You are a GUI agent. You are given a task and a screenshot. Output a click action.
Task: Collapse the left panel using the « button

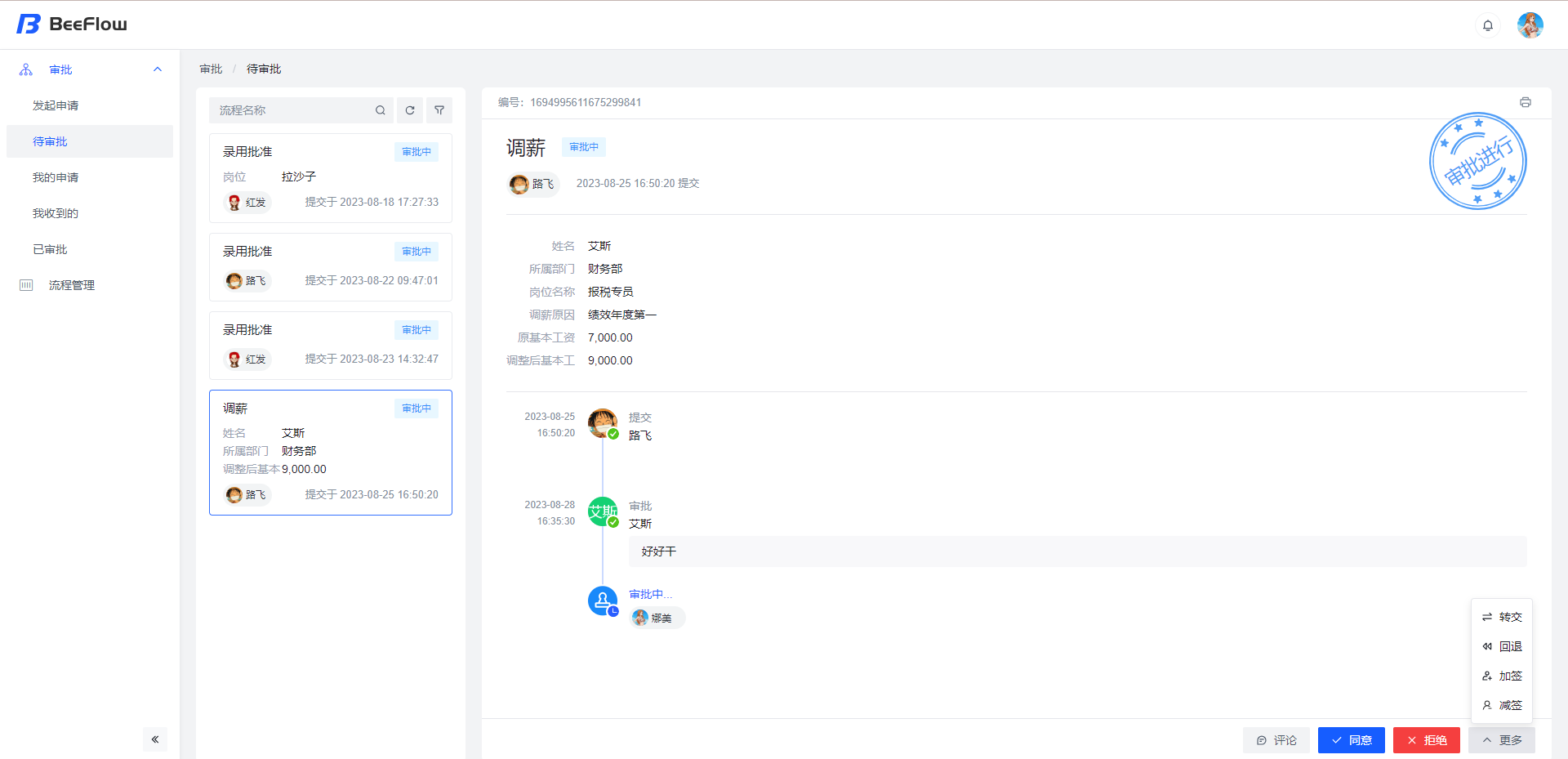pyautogui.click(x=155, y=739)
